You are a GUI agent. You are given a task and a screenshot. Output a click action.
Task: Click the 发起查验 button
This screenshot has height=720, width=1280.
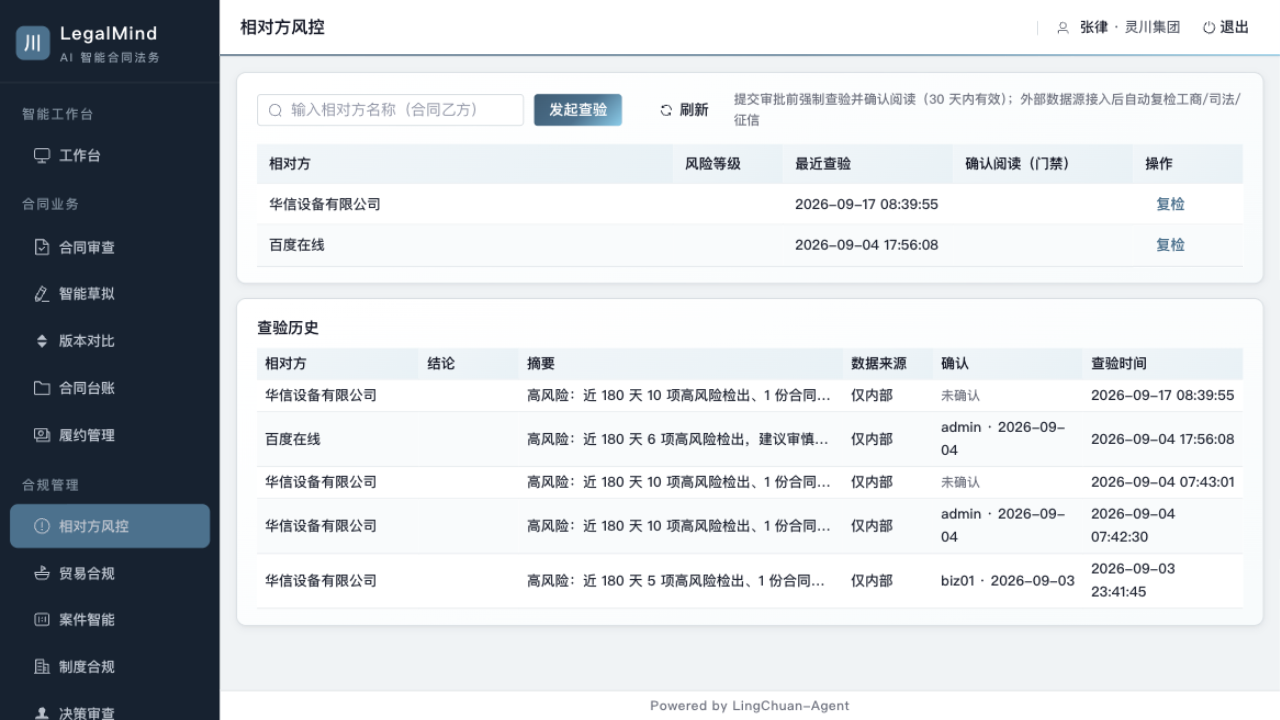tap(578, 110)
